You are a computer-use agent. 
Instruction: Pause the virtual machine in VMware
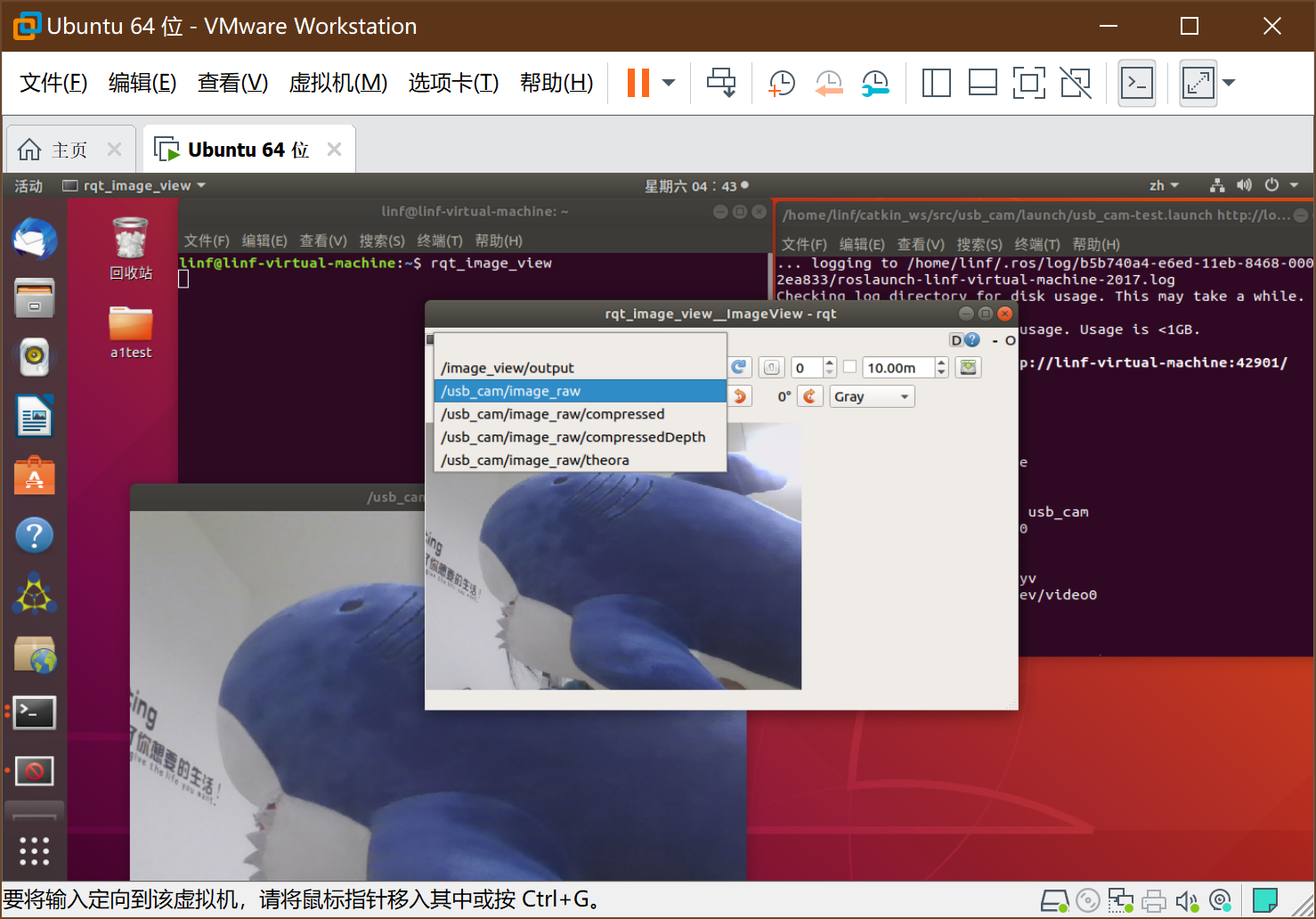(x=638, y=83)
